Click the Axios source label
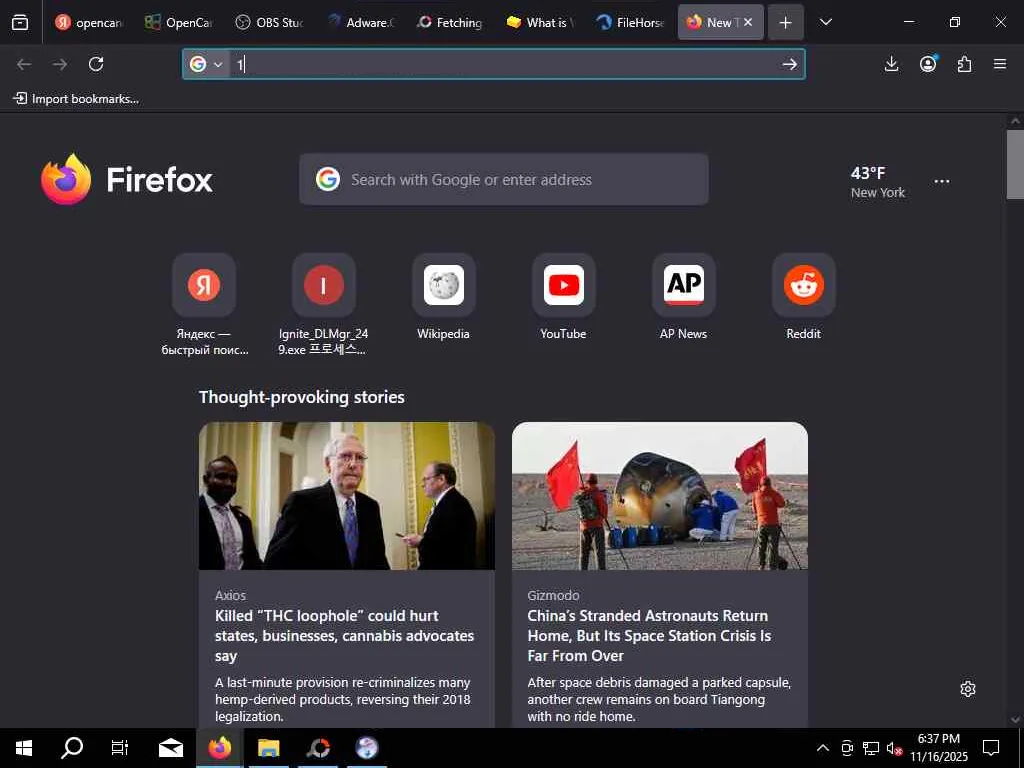 pyautogui.click(x=231, y=595)
